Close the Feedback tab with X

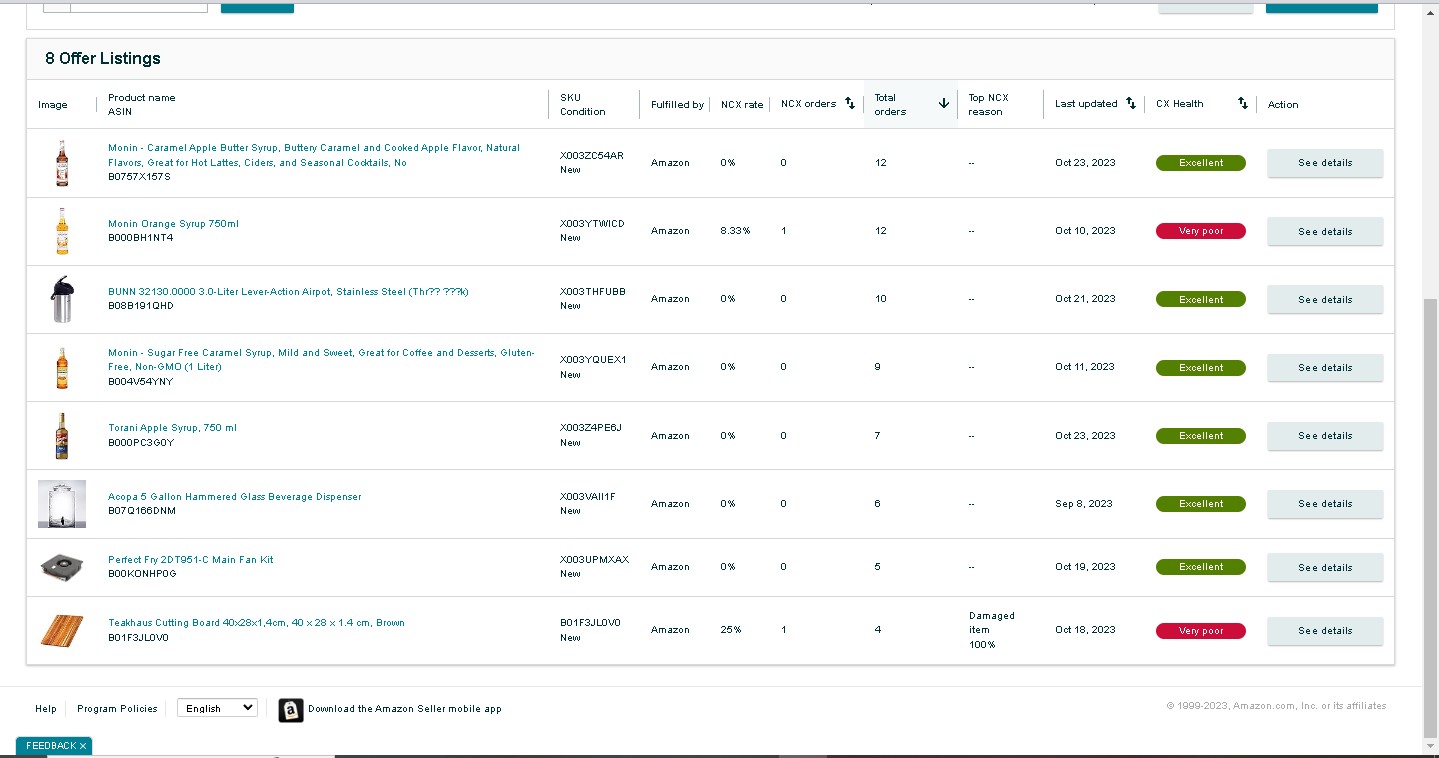point(83,746)
